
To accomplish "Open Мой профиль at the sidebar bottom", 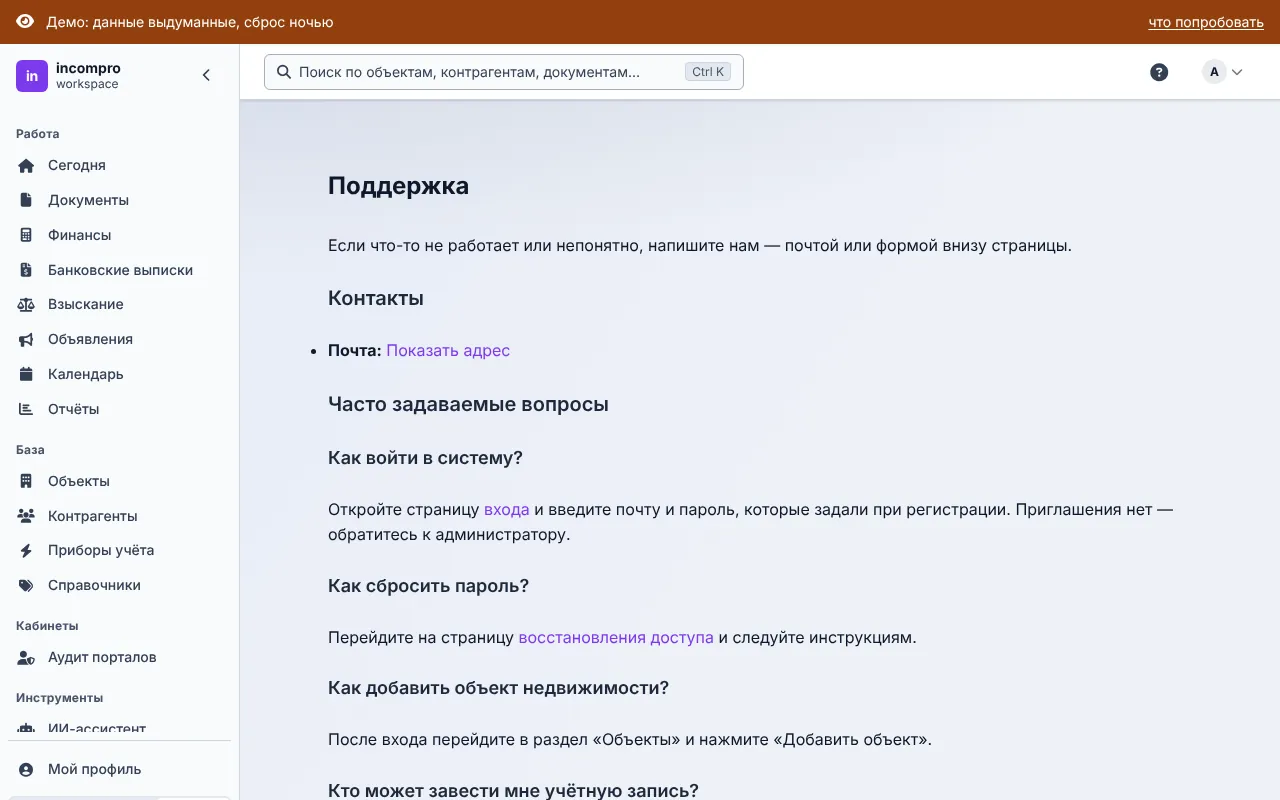I will pyautogui.click(x=120, y=769).
